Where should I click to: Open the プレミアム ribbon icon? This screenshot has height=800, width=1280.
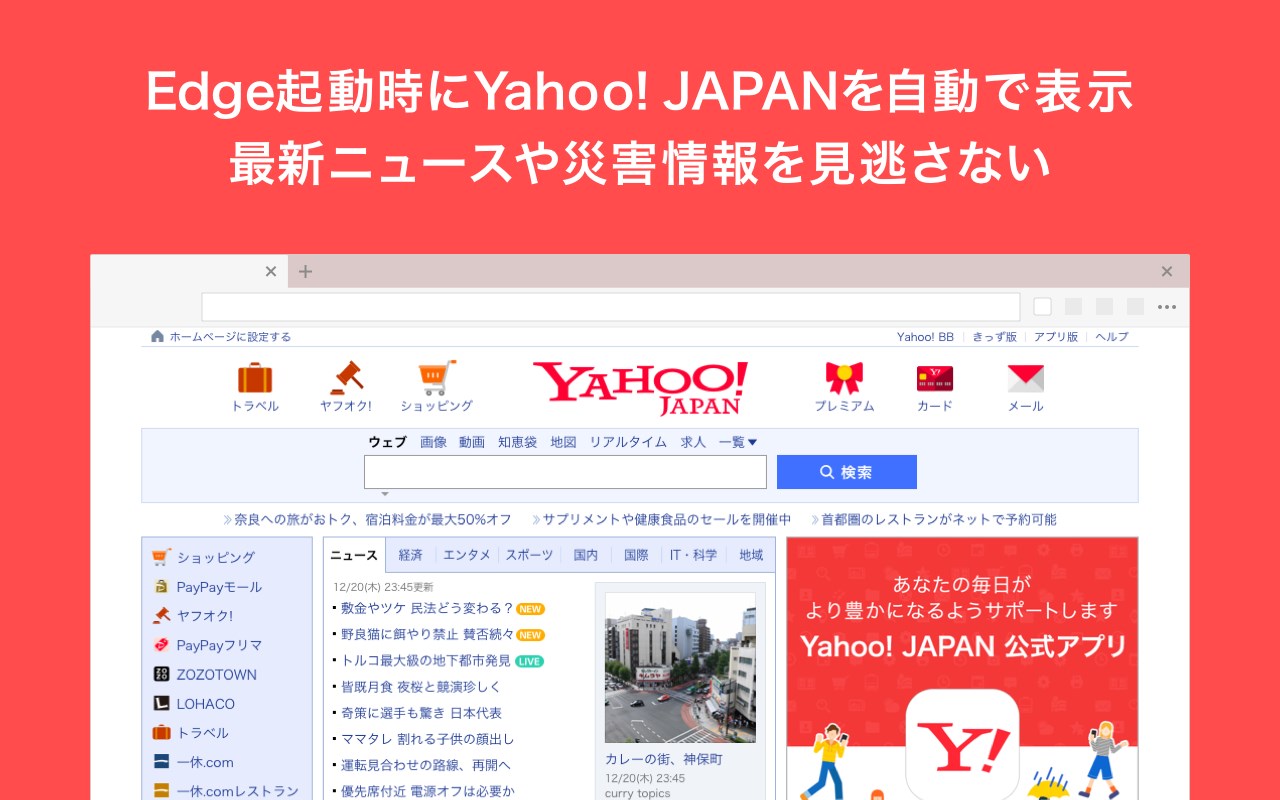point(844,378)
